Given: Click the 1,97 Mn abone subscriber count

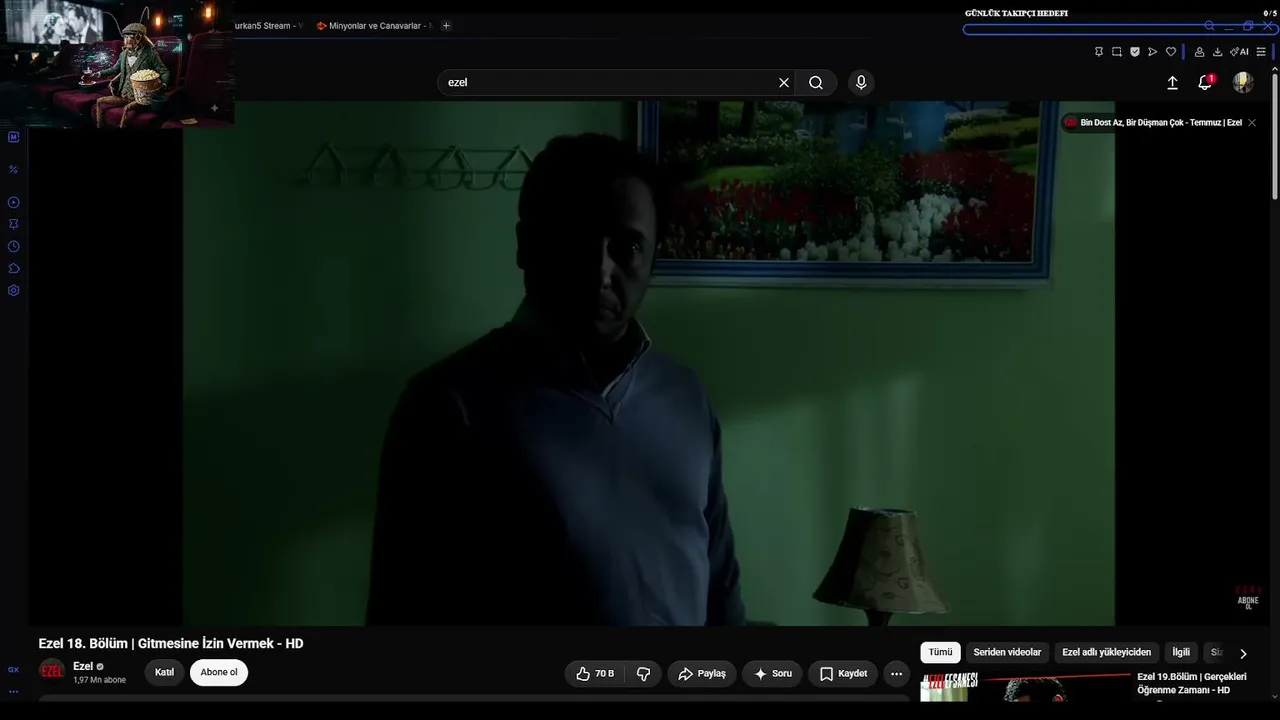Looking at the screenshot, I should (100, 681).
